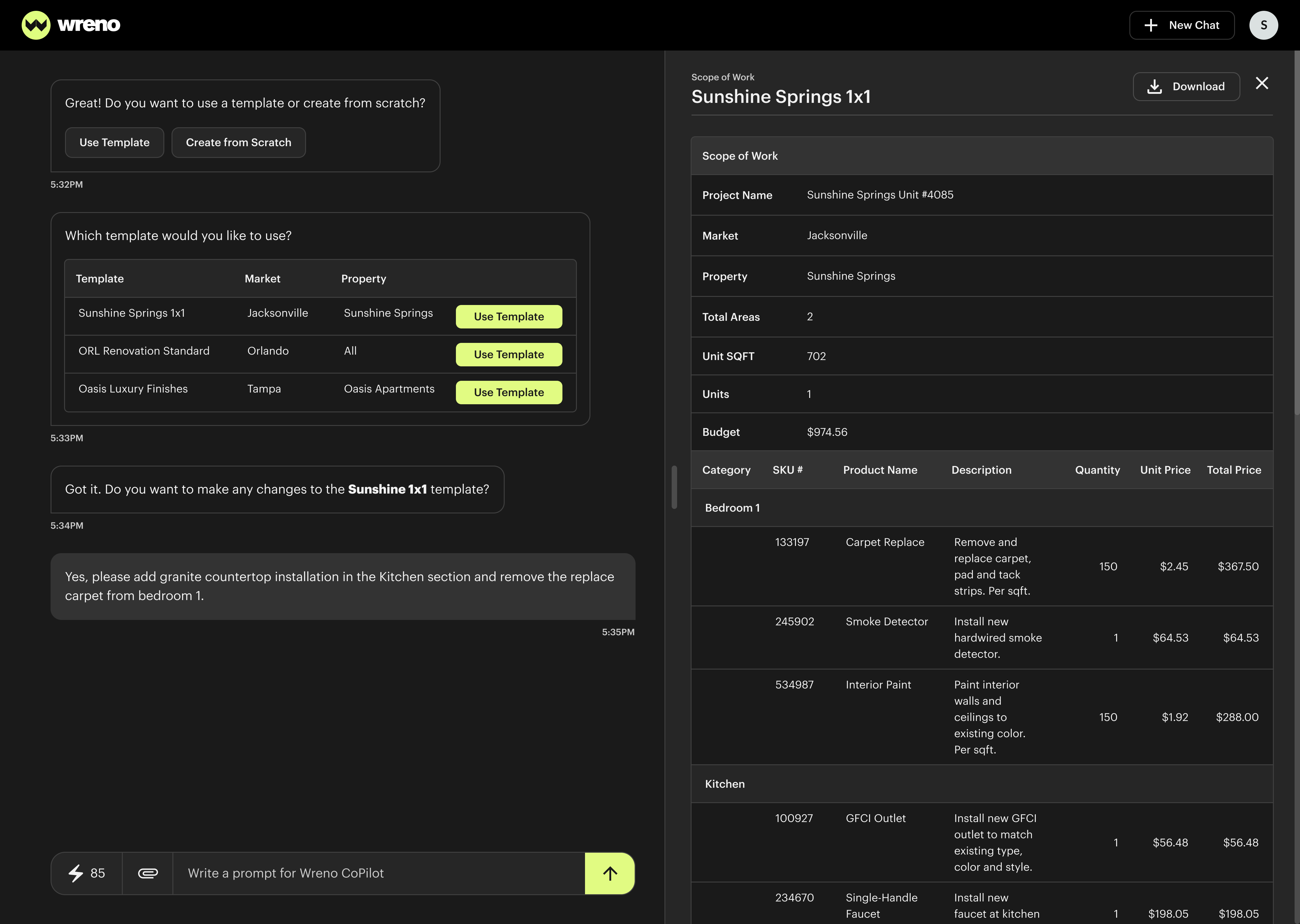
Task: Send prompt with the up arrow button
Action: pyautogui.click(x=610, y=873)
